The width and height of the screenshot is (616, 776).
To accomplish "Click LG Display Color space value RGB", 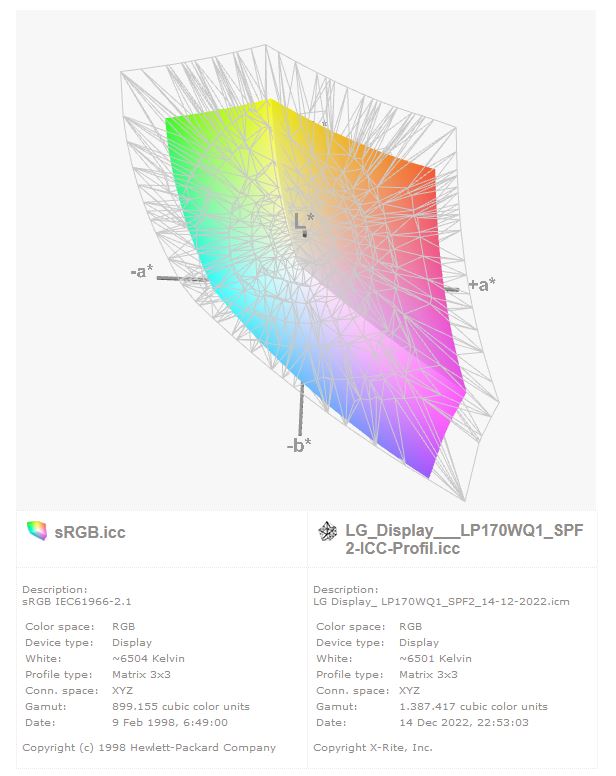I will pos(411,627).
